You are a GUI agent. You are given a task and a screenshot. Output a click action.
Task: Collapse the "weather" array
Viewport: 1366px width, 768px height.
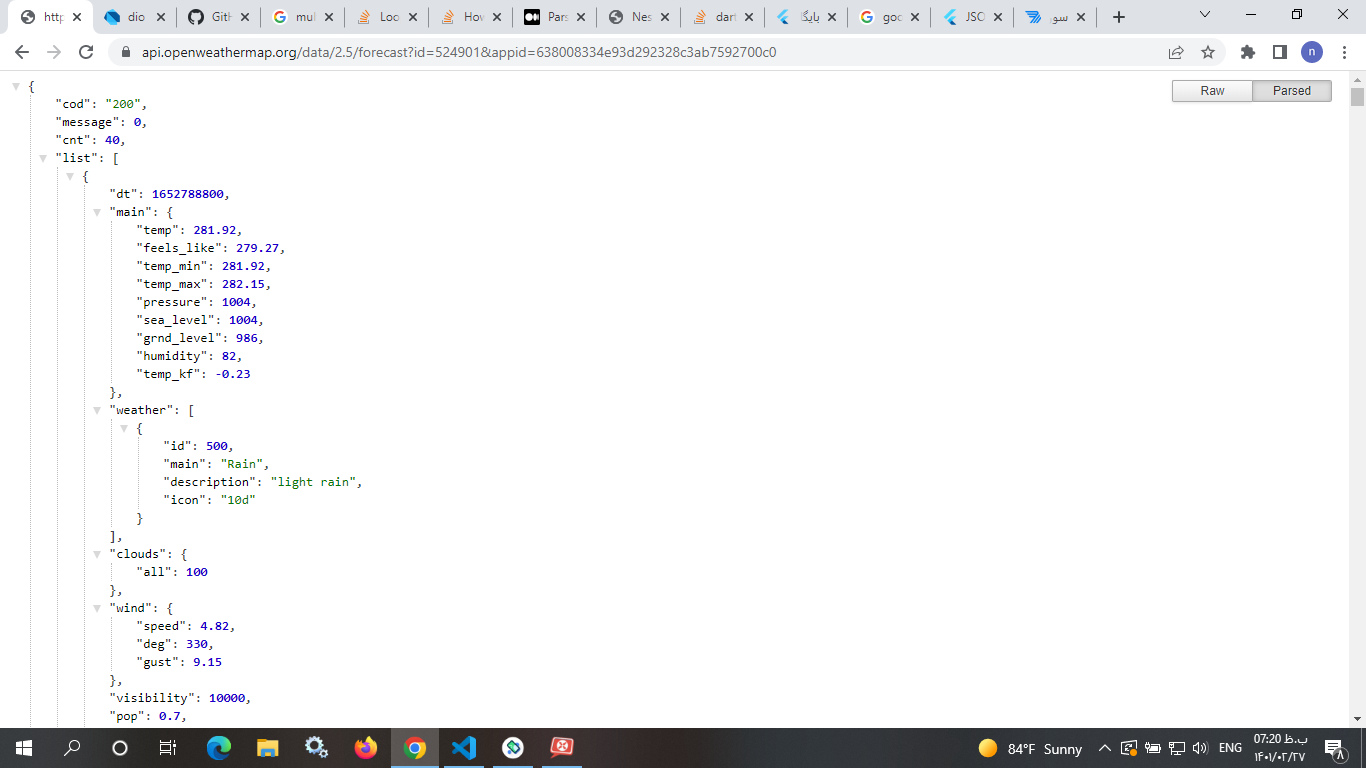[97, 410]
